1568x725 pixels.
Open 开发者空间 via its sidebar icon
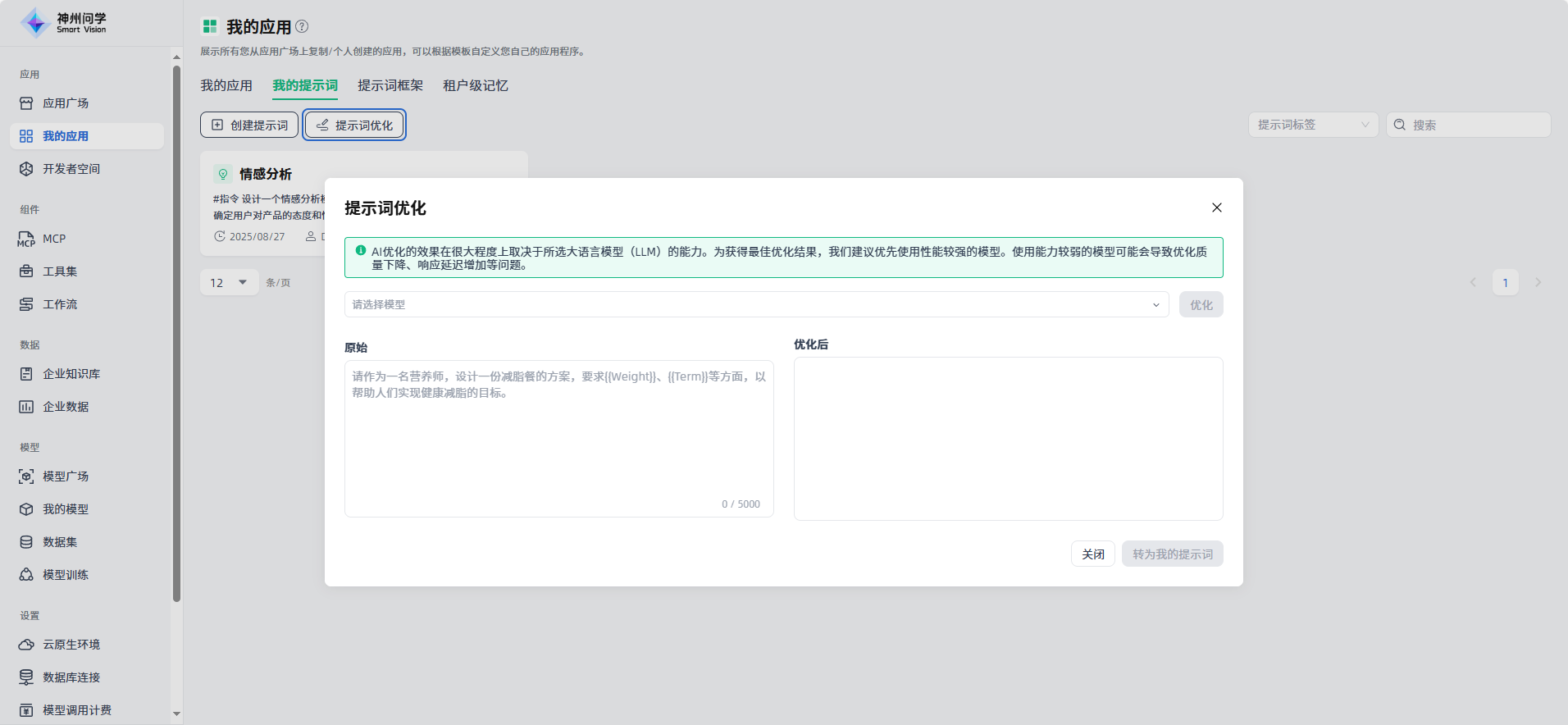(x=26, y=169)
